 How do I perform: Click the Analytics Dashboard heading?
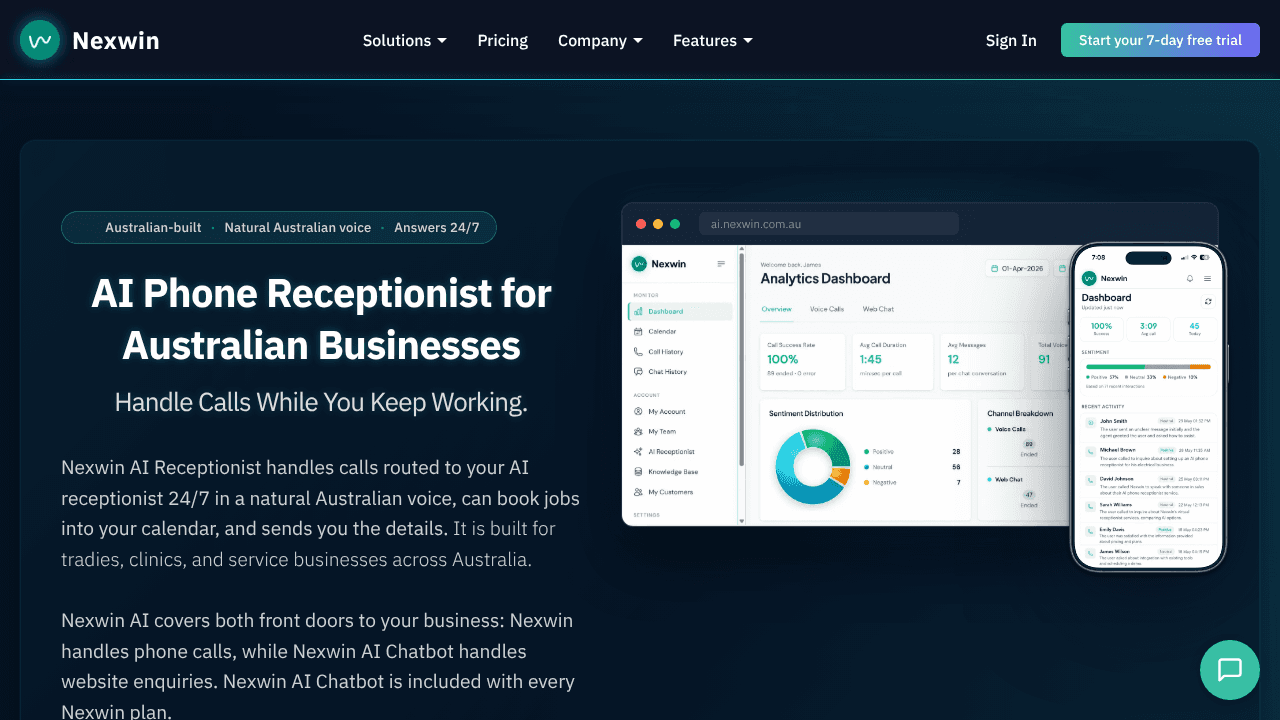click(825, 278)
